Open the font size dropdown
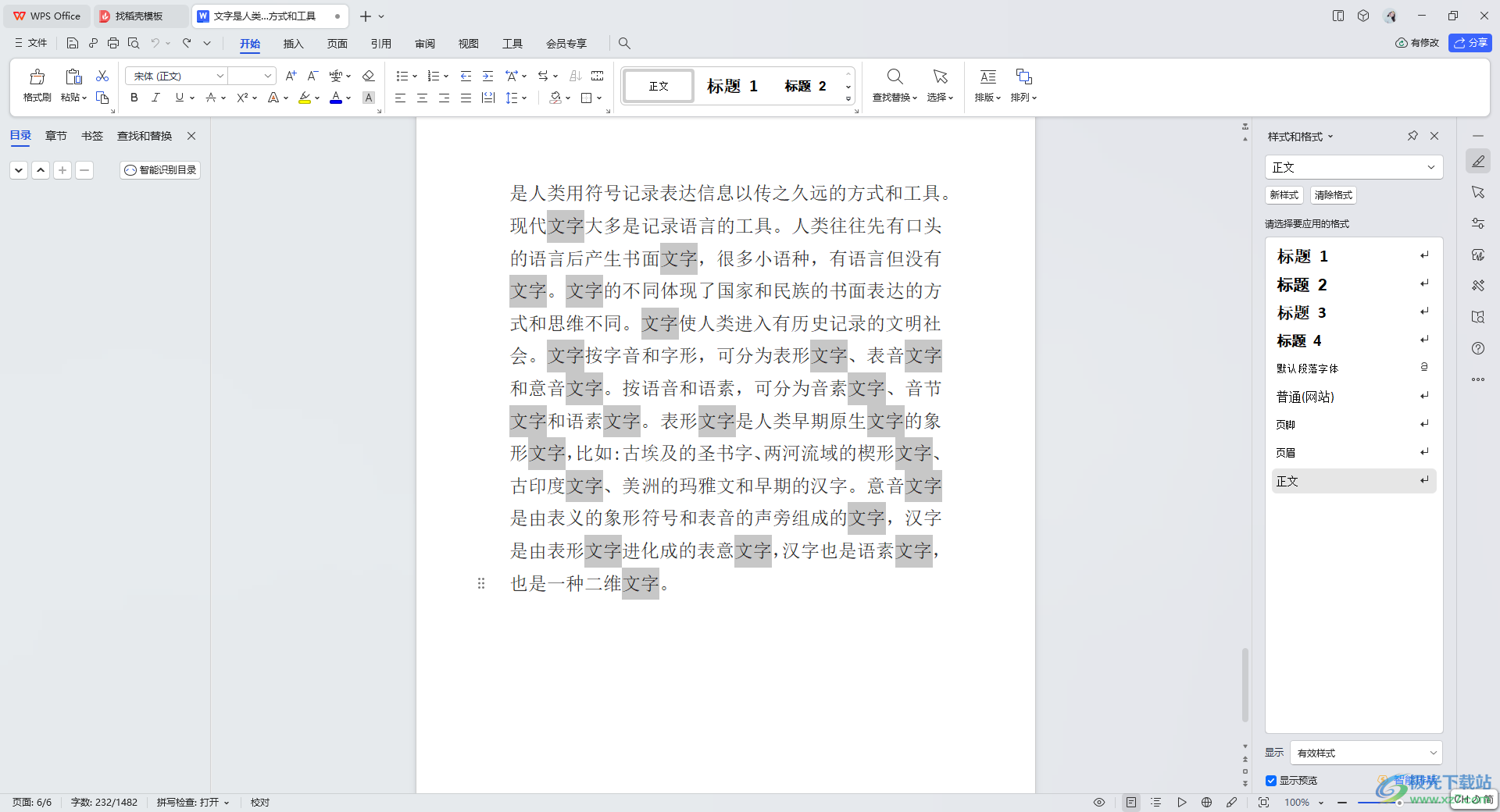This screenshot has height=812, width=1500. tap(268, 76)
